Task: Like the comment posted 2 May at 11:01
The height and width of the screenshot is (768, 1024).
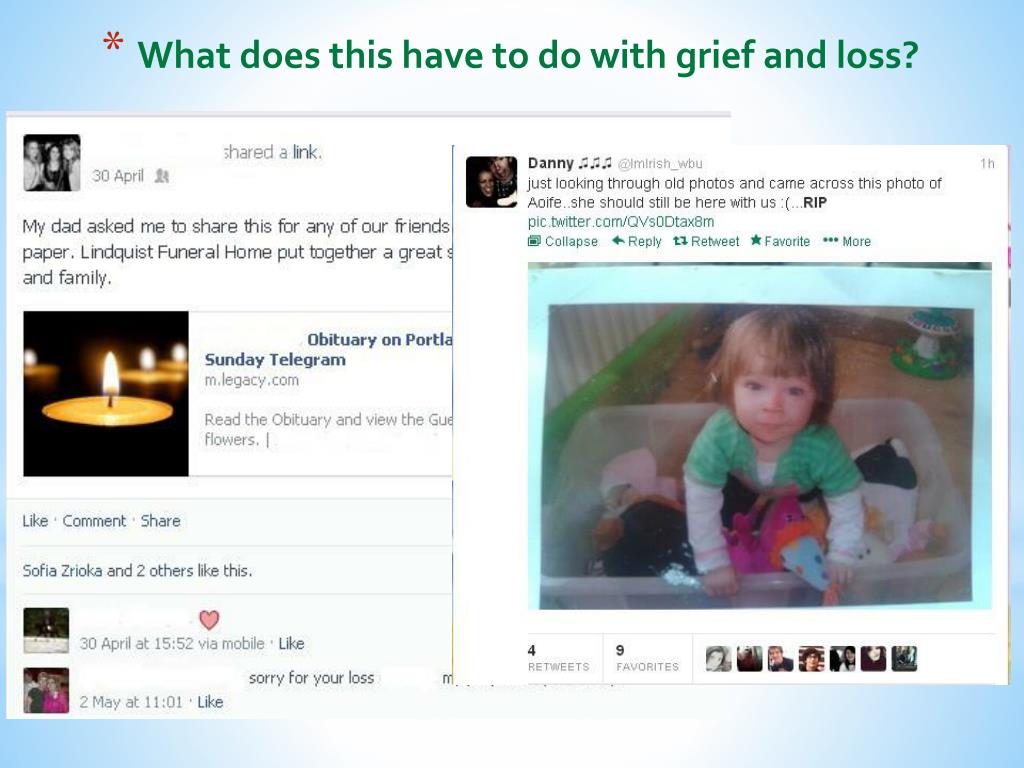Action: coord(210,701)
